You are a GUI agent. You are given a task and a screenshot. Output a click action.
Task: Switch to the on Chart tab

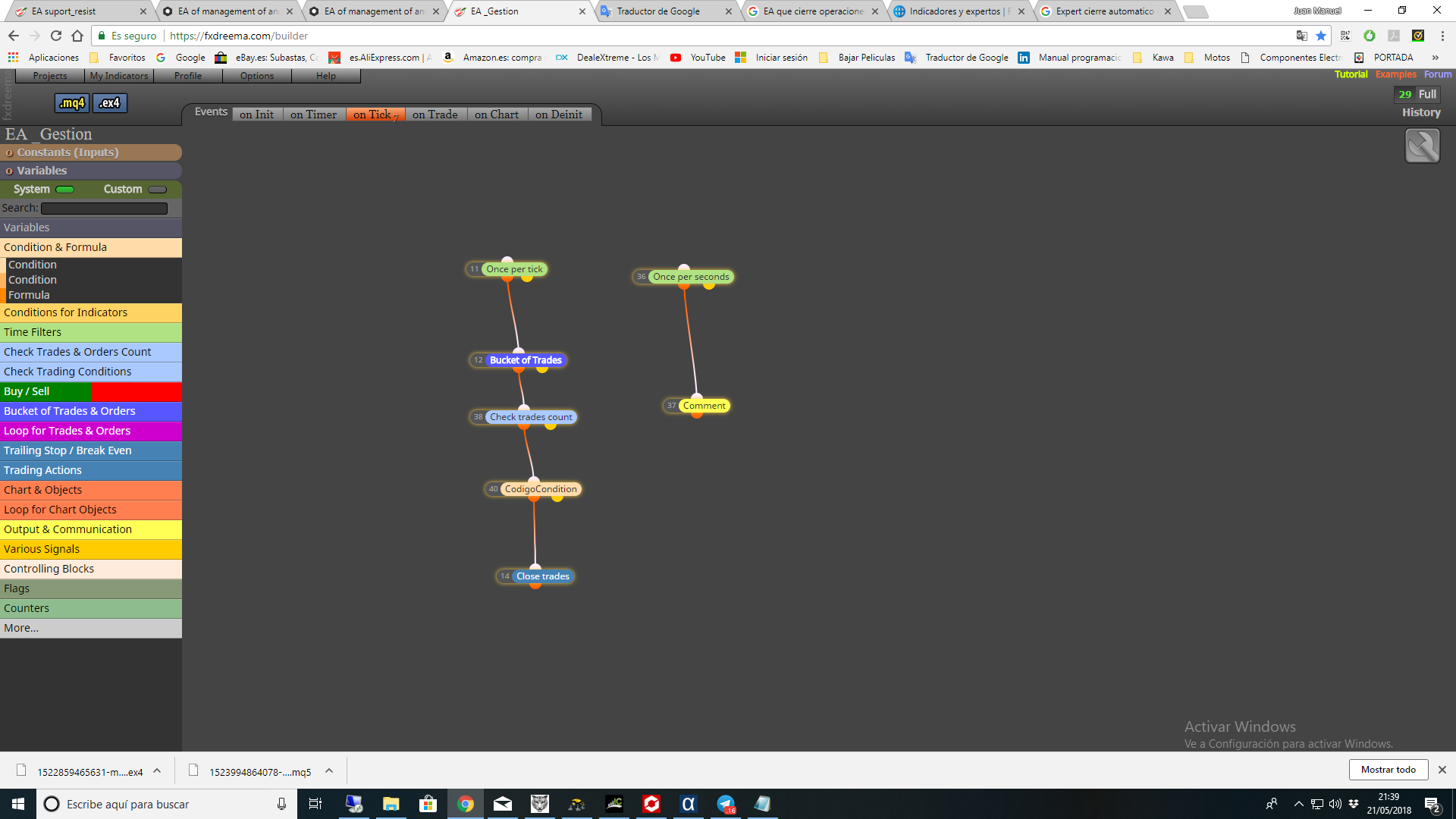(497, 115)
